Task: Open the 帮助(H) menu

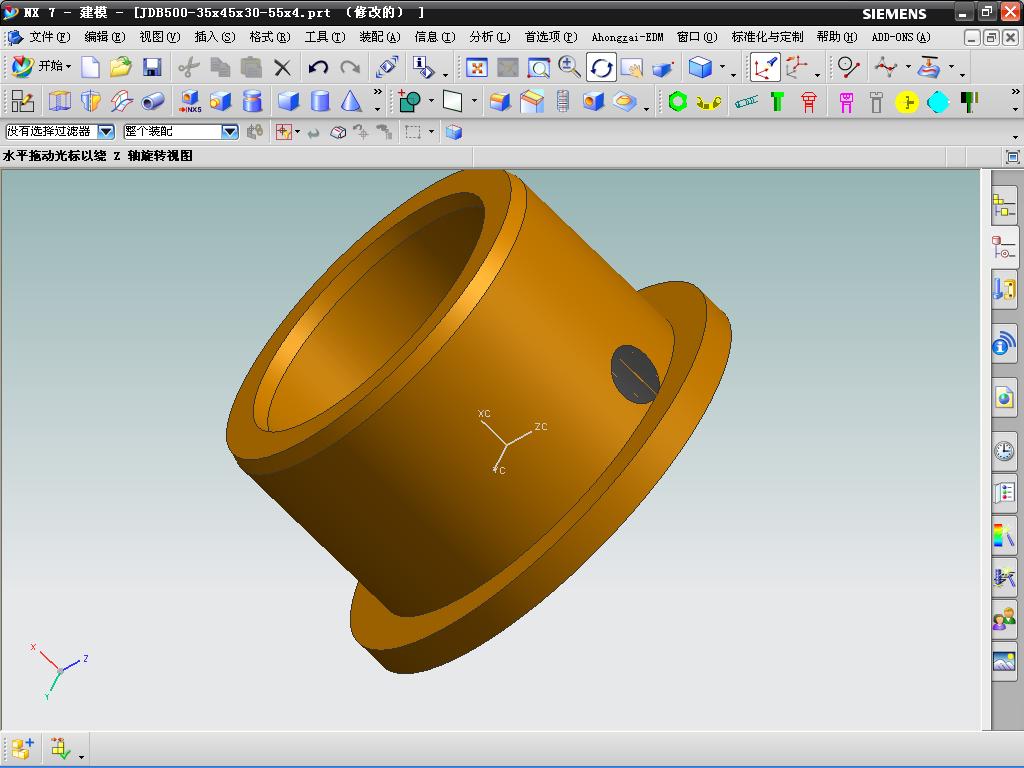Action: [837, 37]
